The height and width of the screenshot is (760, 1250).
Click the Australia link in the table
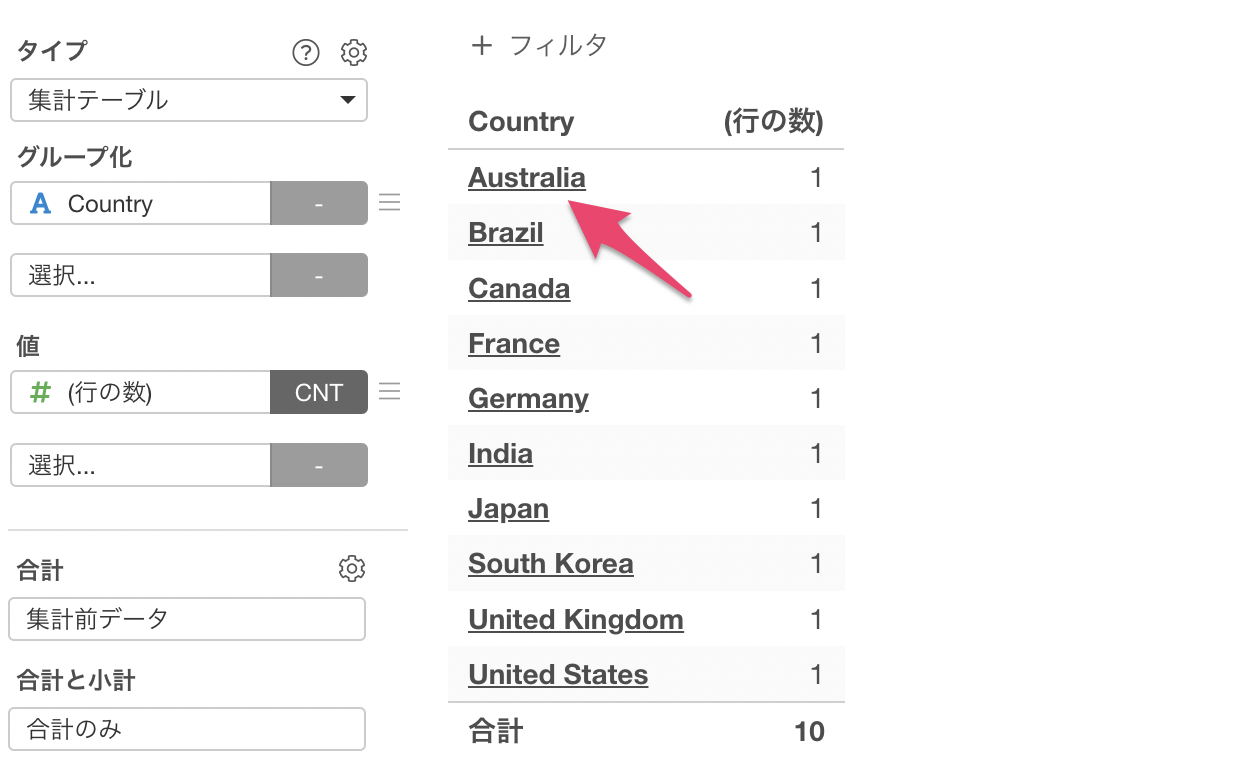tap(526, 178)
